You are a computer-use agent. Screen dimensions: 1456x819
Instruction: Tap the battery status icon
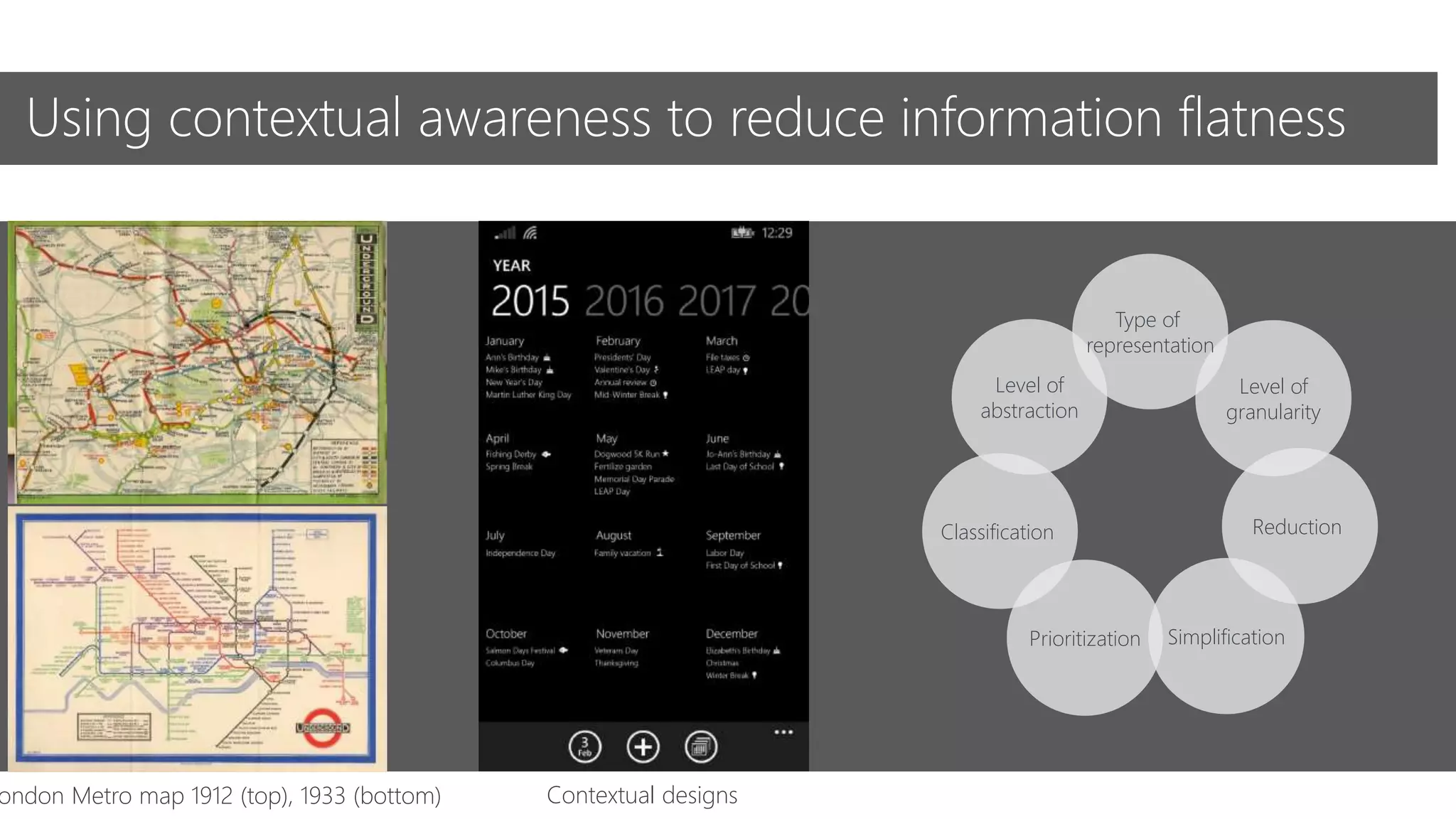[742, 232]
